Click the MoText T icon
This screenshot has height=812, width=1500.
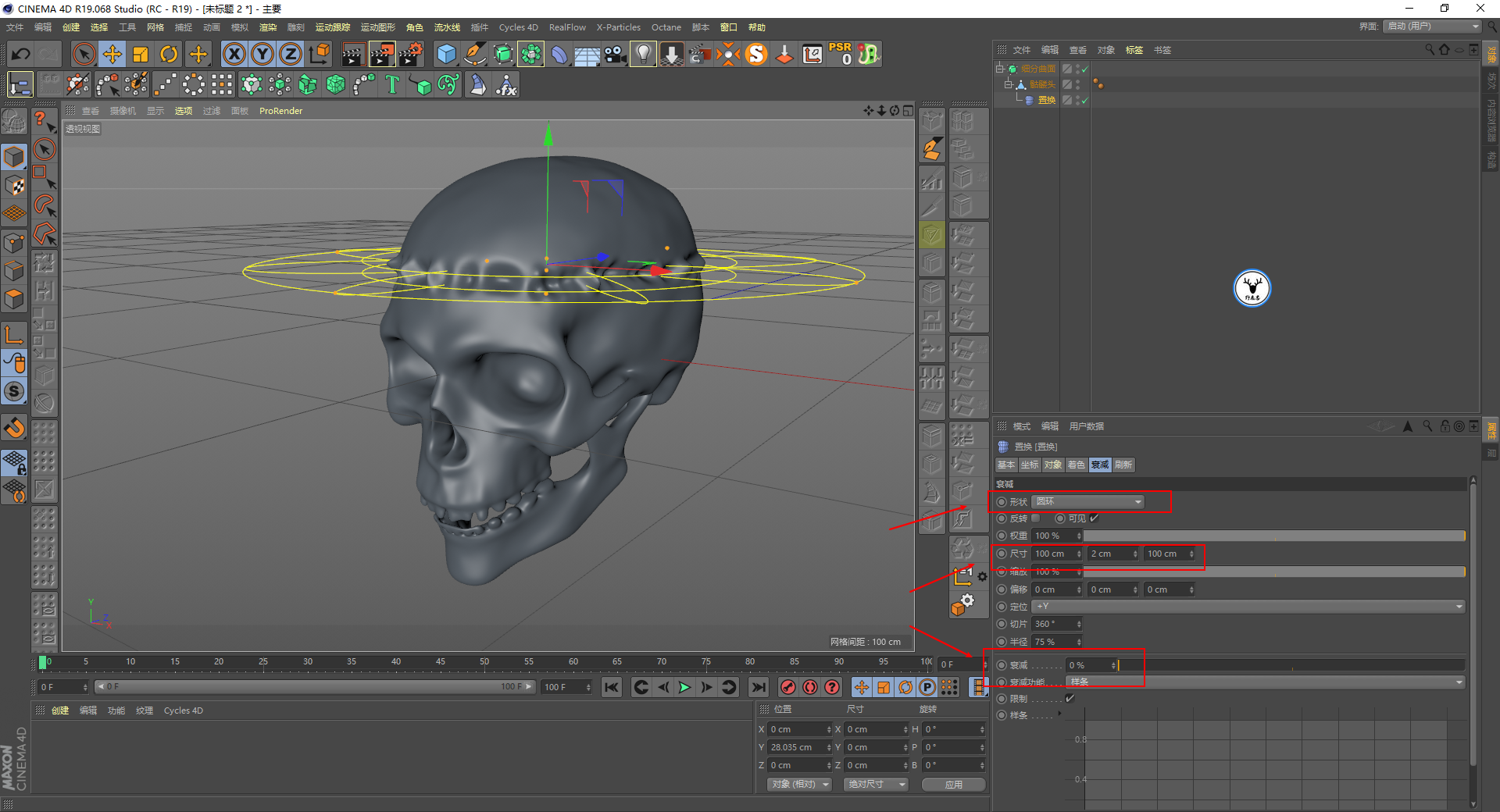pos(392,84)
